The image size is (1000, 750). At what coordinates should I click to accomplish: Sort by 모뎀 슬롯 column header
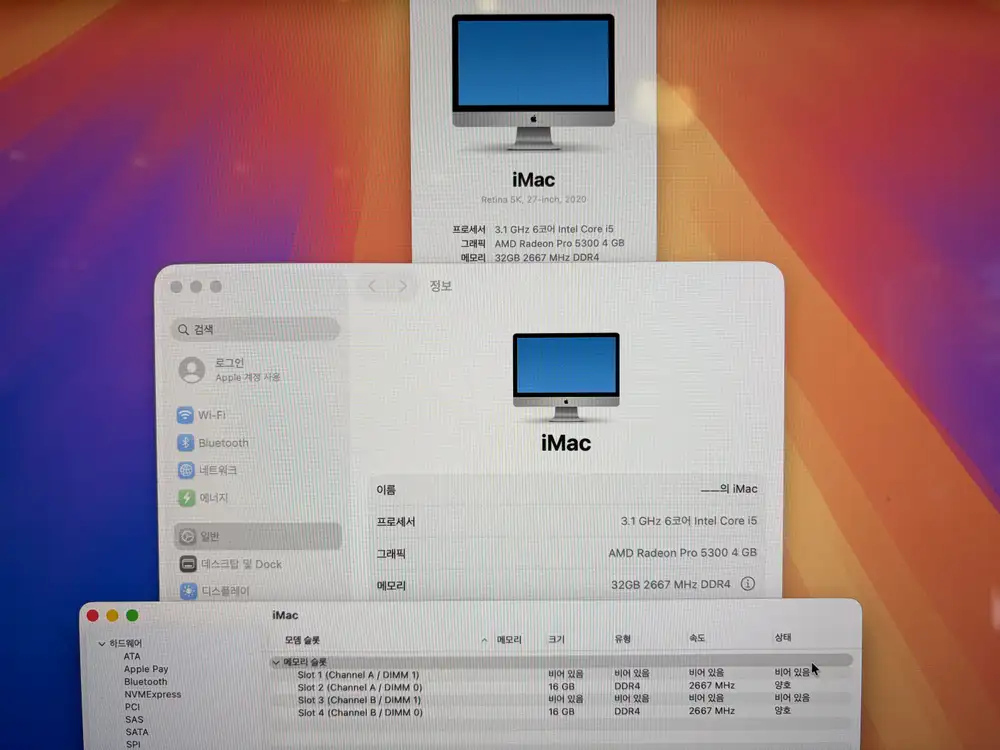click(302, 640)
